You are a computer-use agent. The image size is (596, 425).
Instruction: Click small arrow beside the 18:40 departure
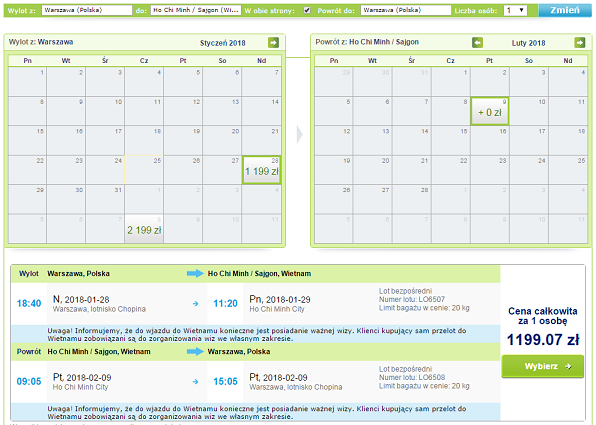[x=195, y=303]
